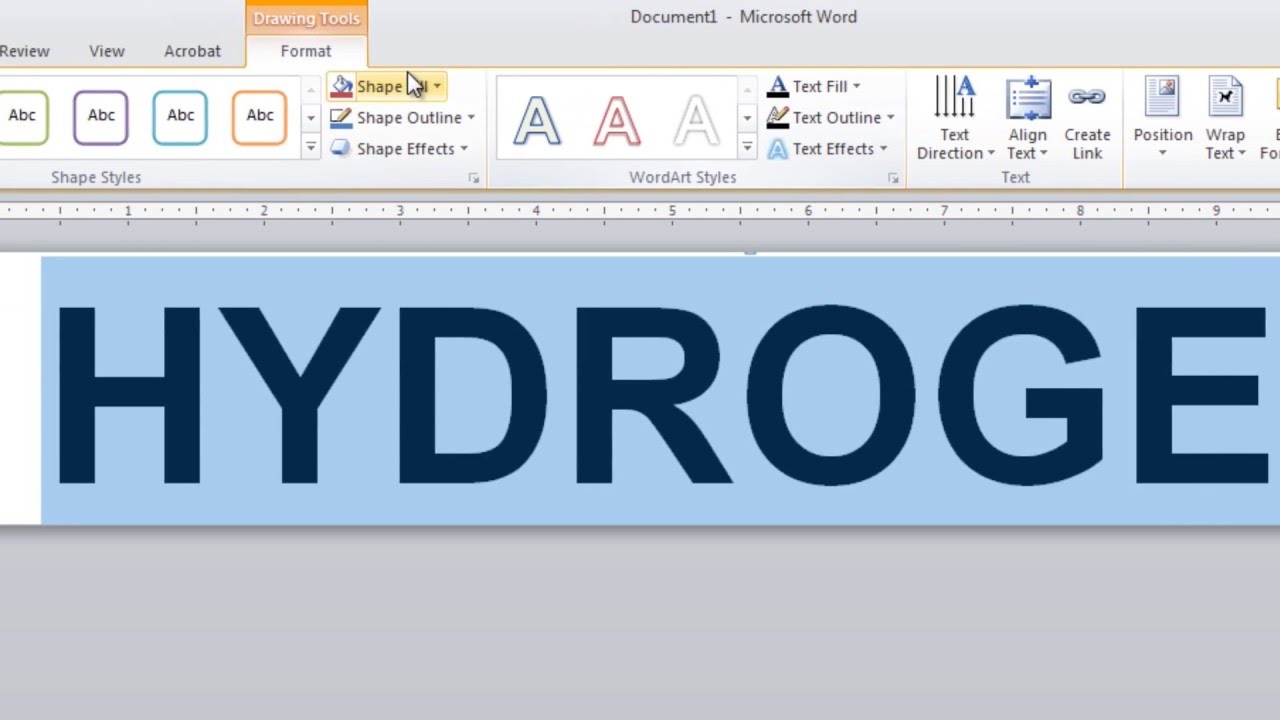Click the HYDROGE text box in the document
Viewport: 1280px width, 720px height.
click(660, 390)
